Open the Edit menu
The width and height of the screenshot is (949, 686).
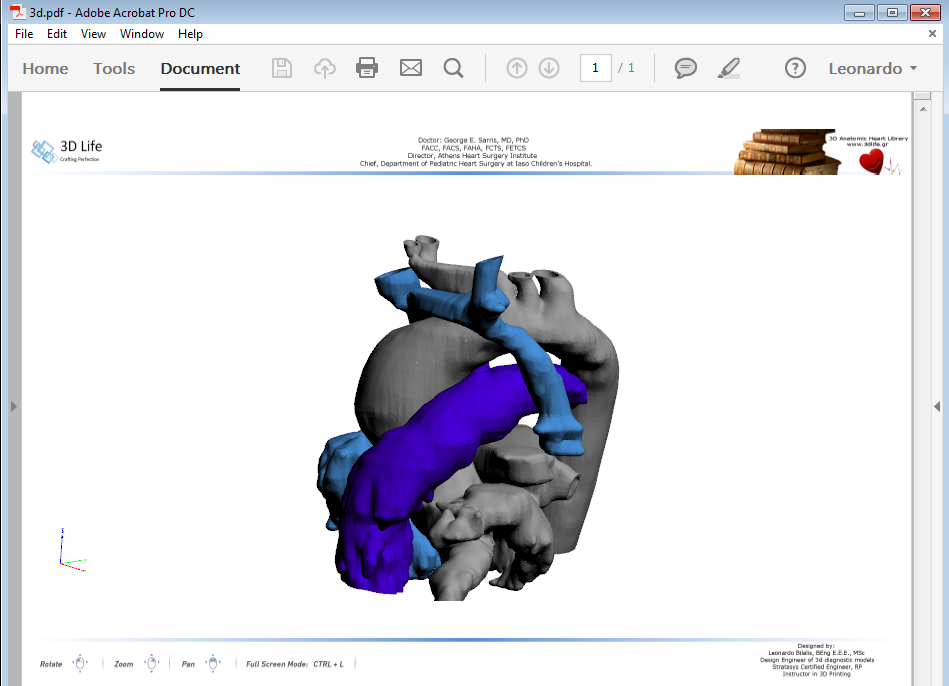point(57,34)
